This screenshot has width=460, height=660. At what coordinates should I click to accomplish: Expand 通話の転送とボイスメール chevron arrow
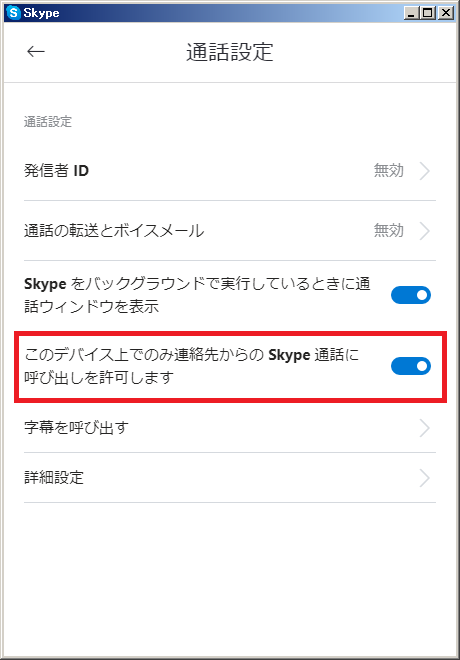(x=425, y=231)
